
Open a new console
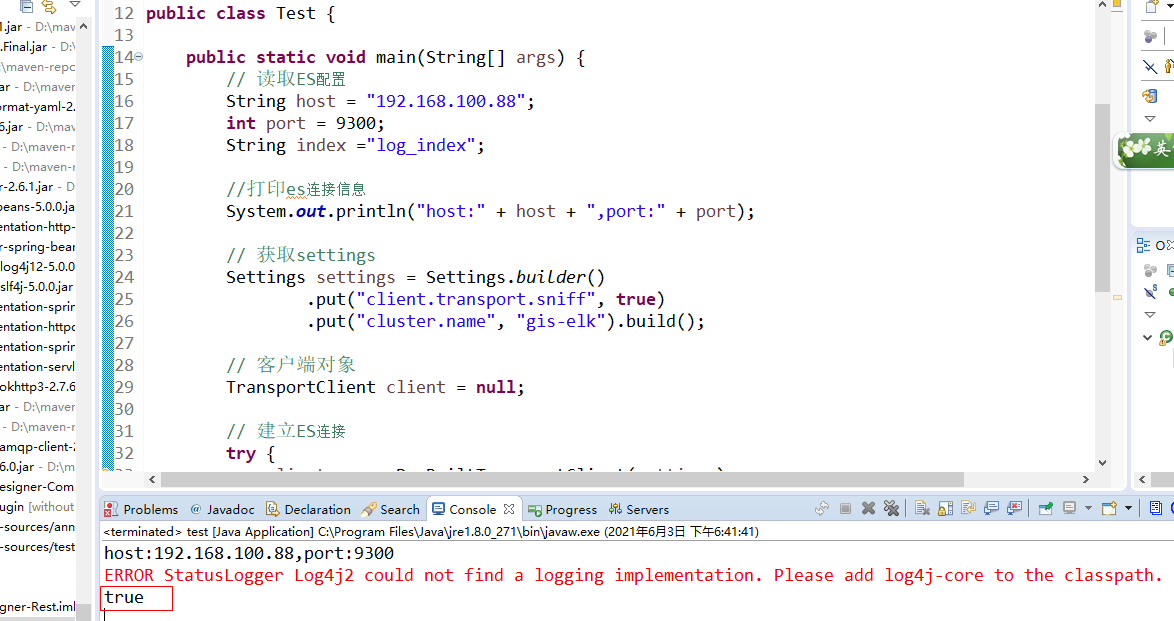pyautogui.click(x=1108, y=508)
